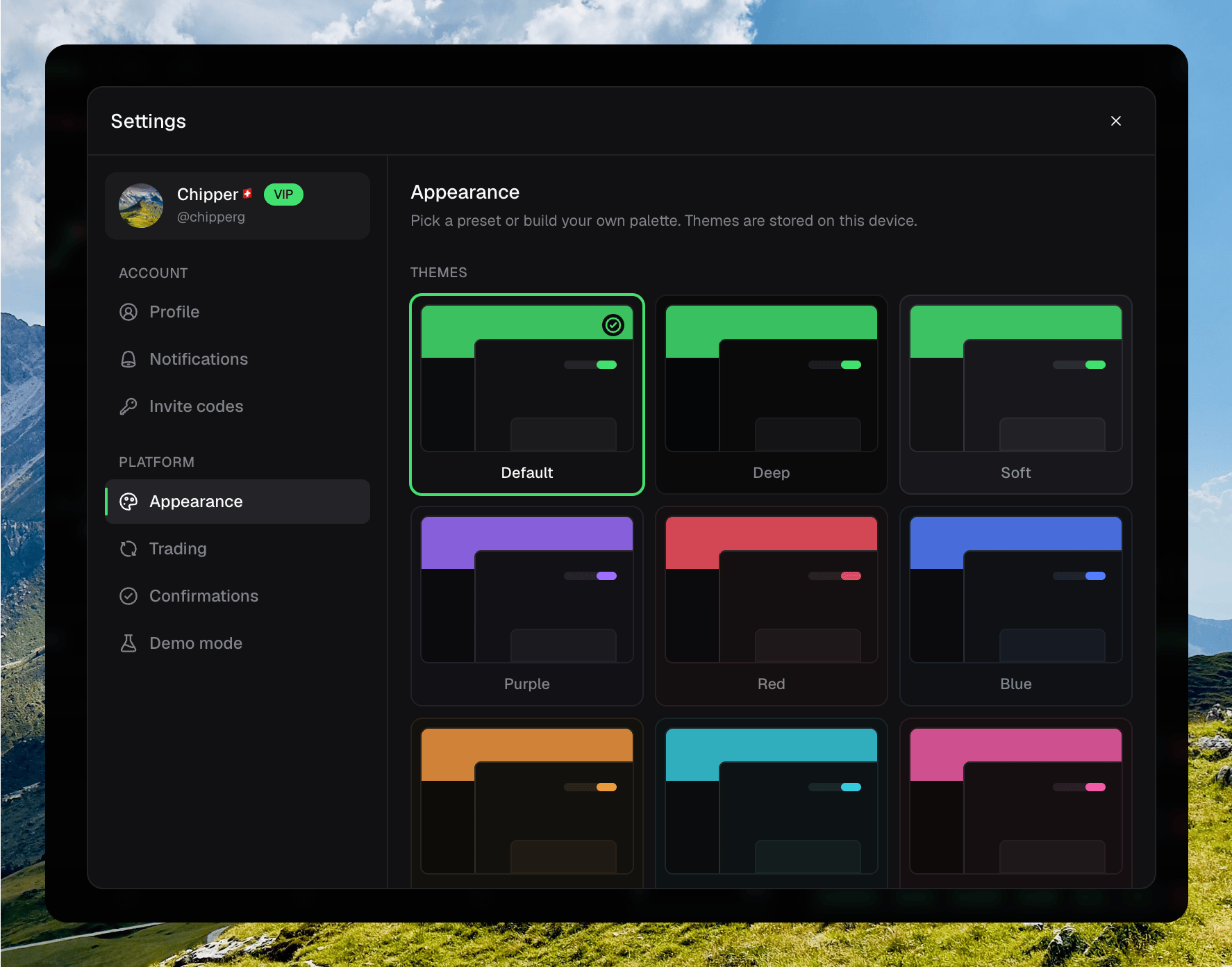The width and height of the screenshot is (1232, 967).
Task: Click the Appearance palette icon
Action: [128, 502]
